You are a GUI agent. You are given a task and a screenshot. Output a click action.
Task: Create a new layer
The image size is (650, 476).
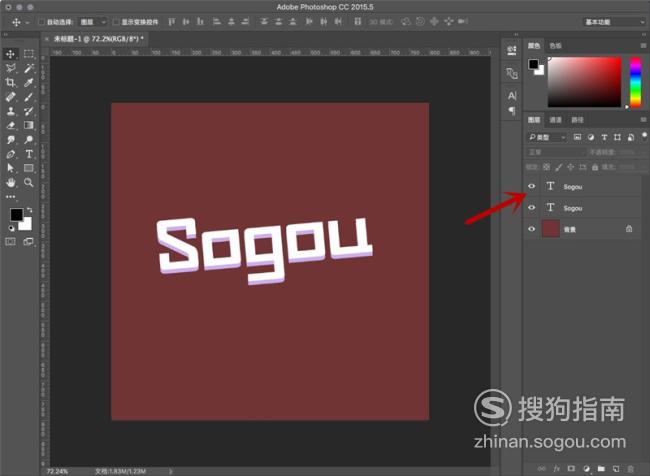click(x=616, y=469)
